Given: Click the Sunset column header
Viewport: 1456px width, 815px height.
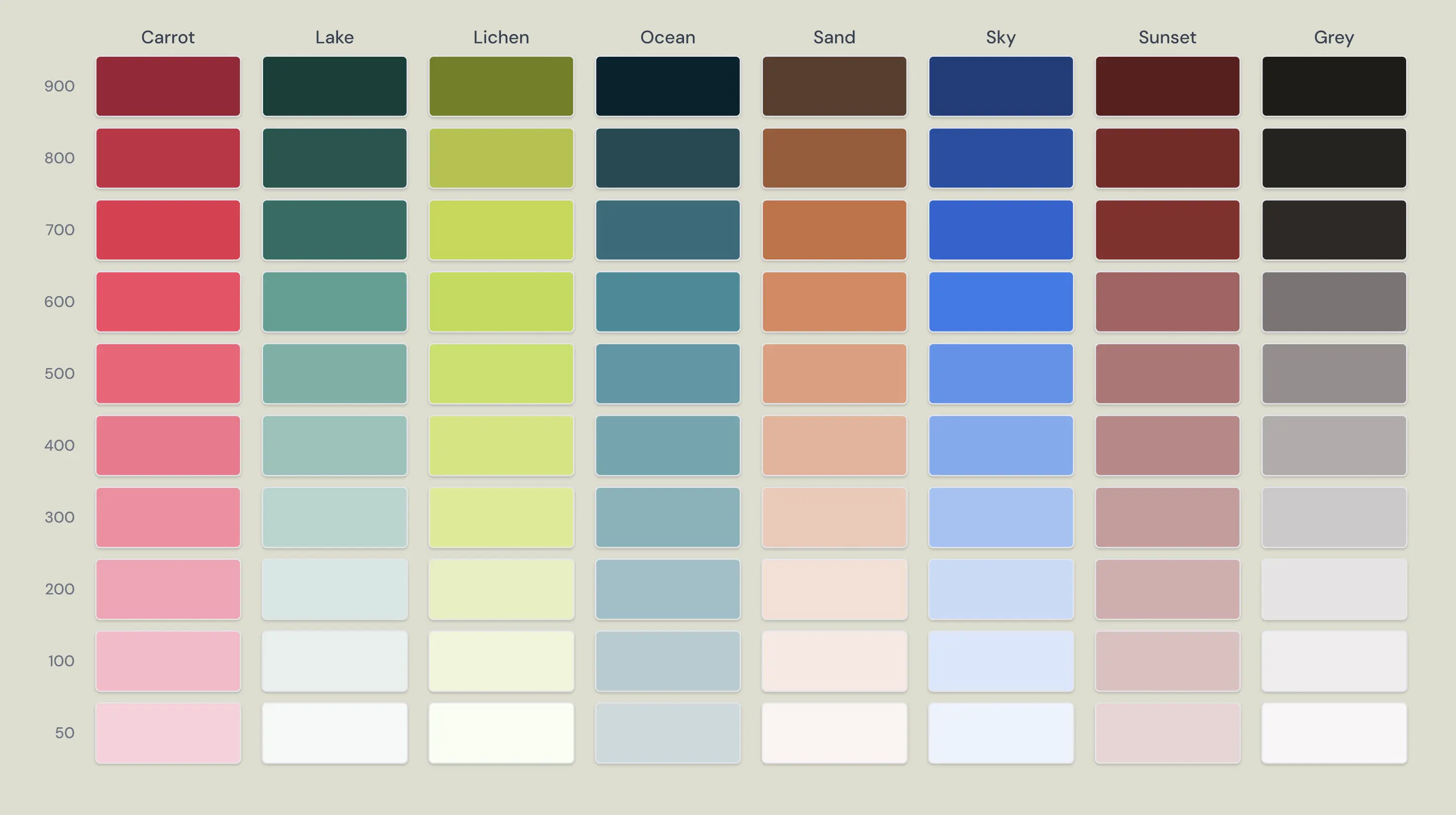Looking at the screenshot, I should [1167, 37].
